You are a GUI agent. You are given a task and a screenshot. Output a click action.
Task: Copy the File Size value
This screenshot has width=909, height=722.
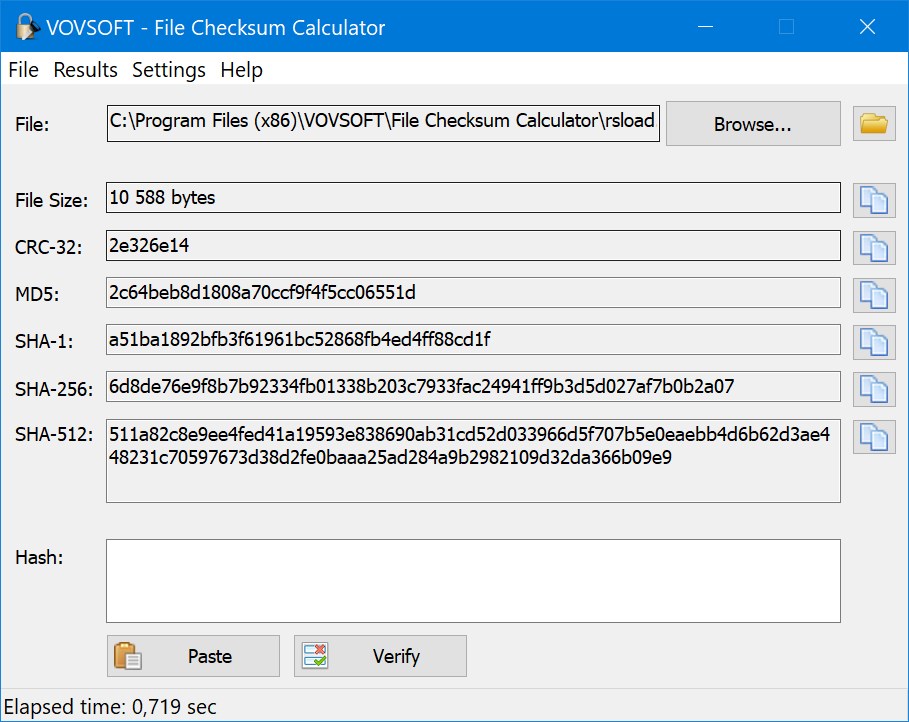point(874,201)
